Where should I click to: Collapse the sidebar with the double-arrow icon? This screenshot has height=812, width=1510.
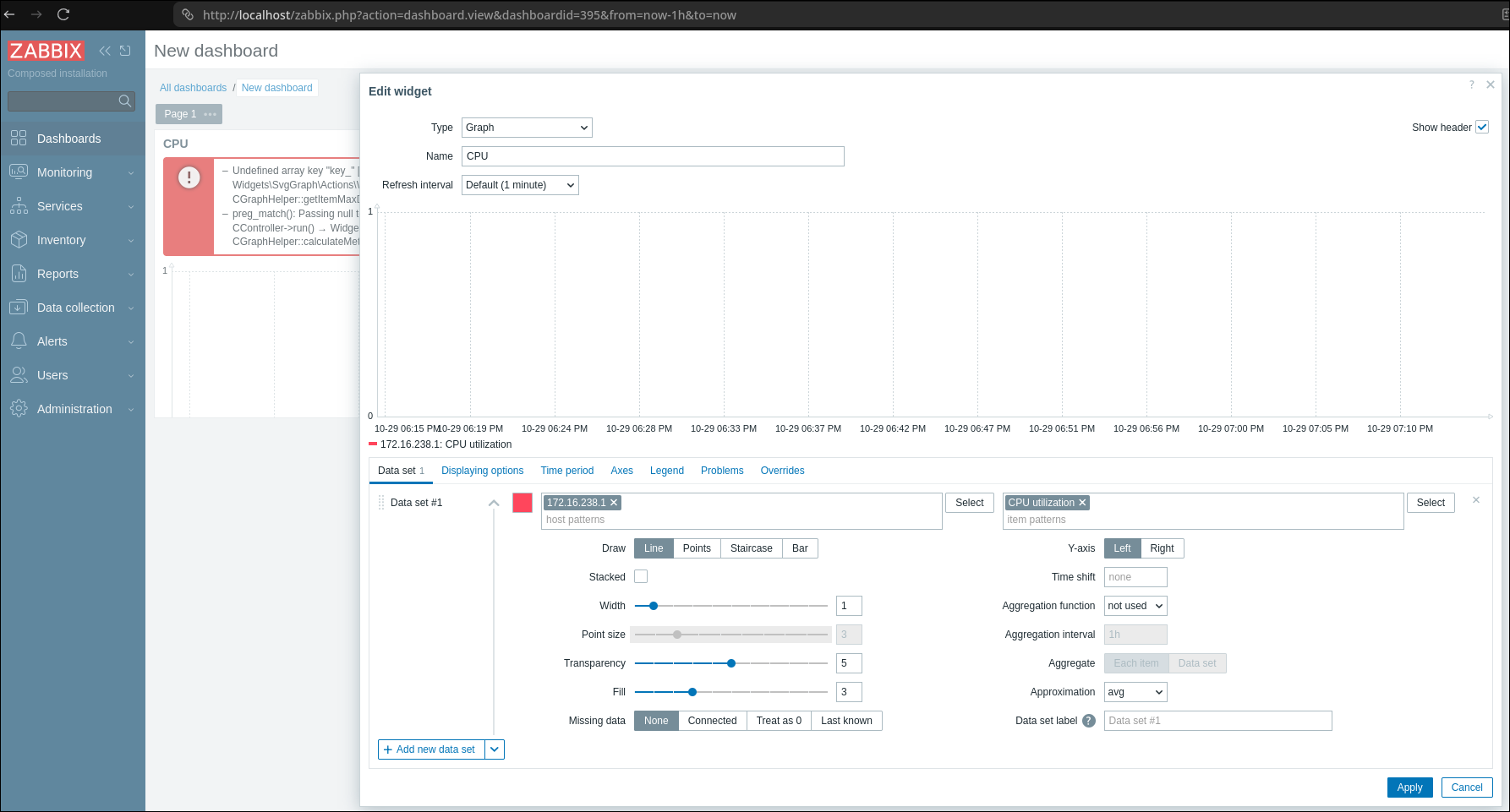[105, 51]
